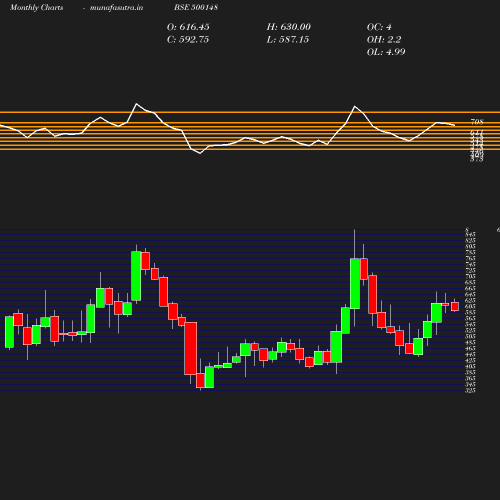Click the "OH: 2.2" reading

pos(384,40)
